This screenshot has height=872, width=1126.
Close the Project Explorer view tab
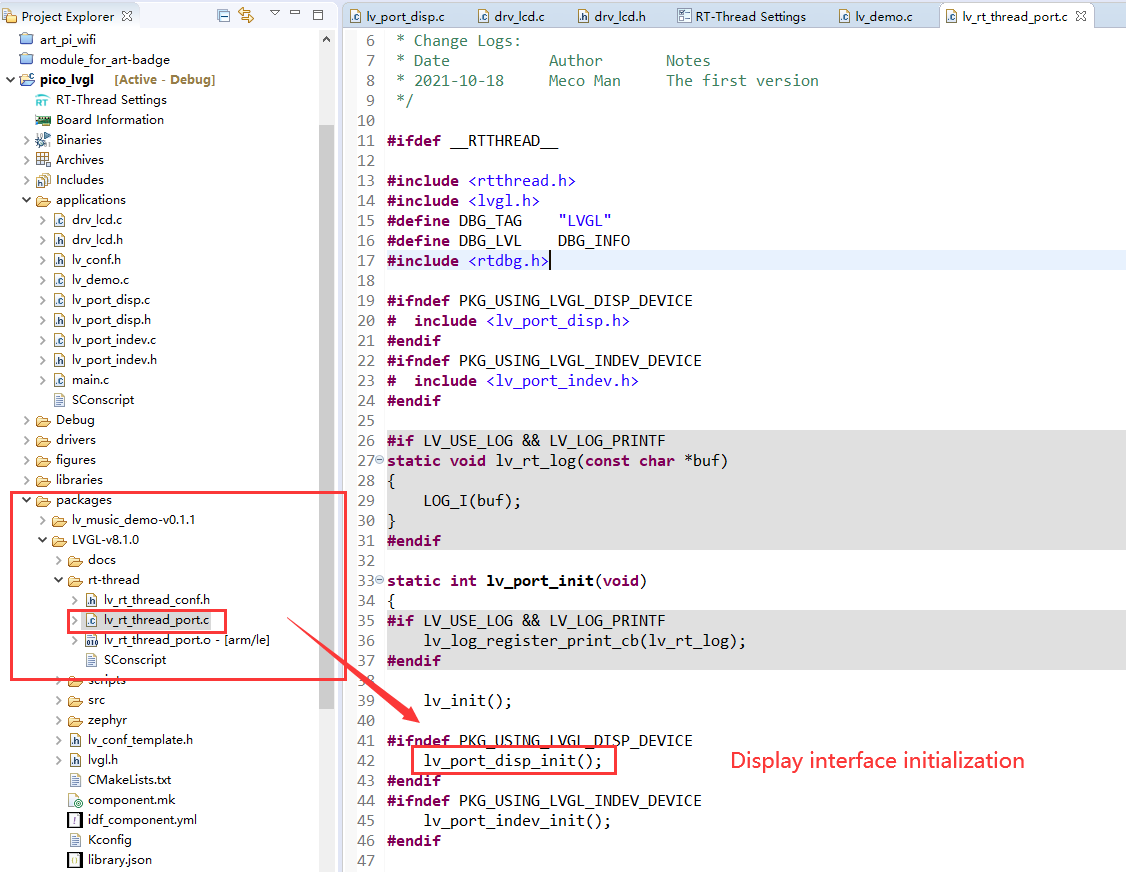pos(127,16)
